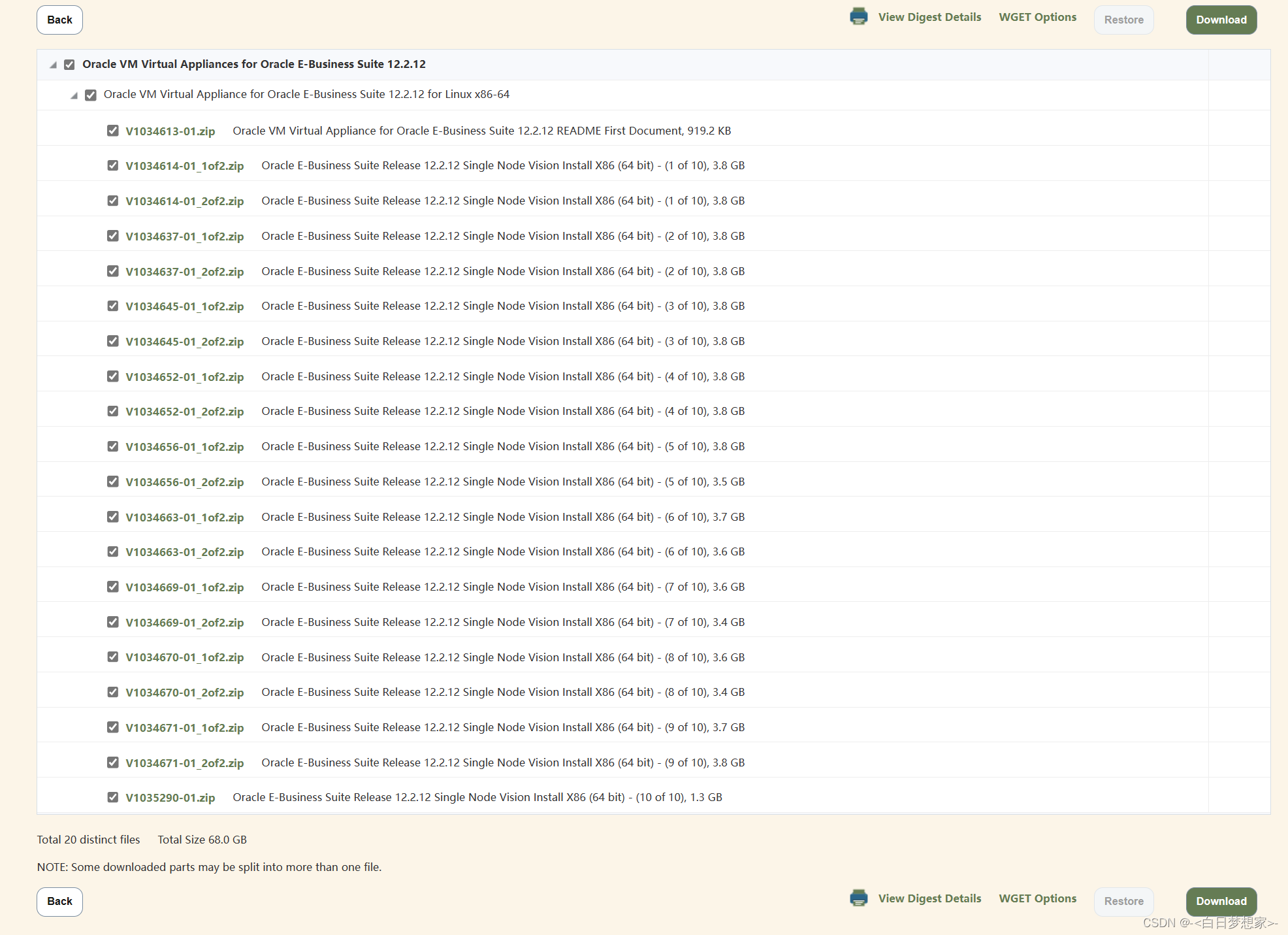Viewport: 1288px width, 935px height.
Task: Uncheck the Oracle VM Virtual Appliances parent checkbox
Action: pos(70,64)
